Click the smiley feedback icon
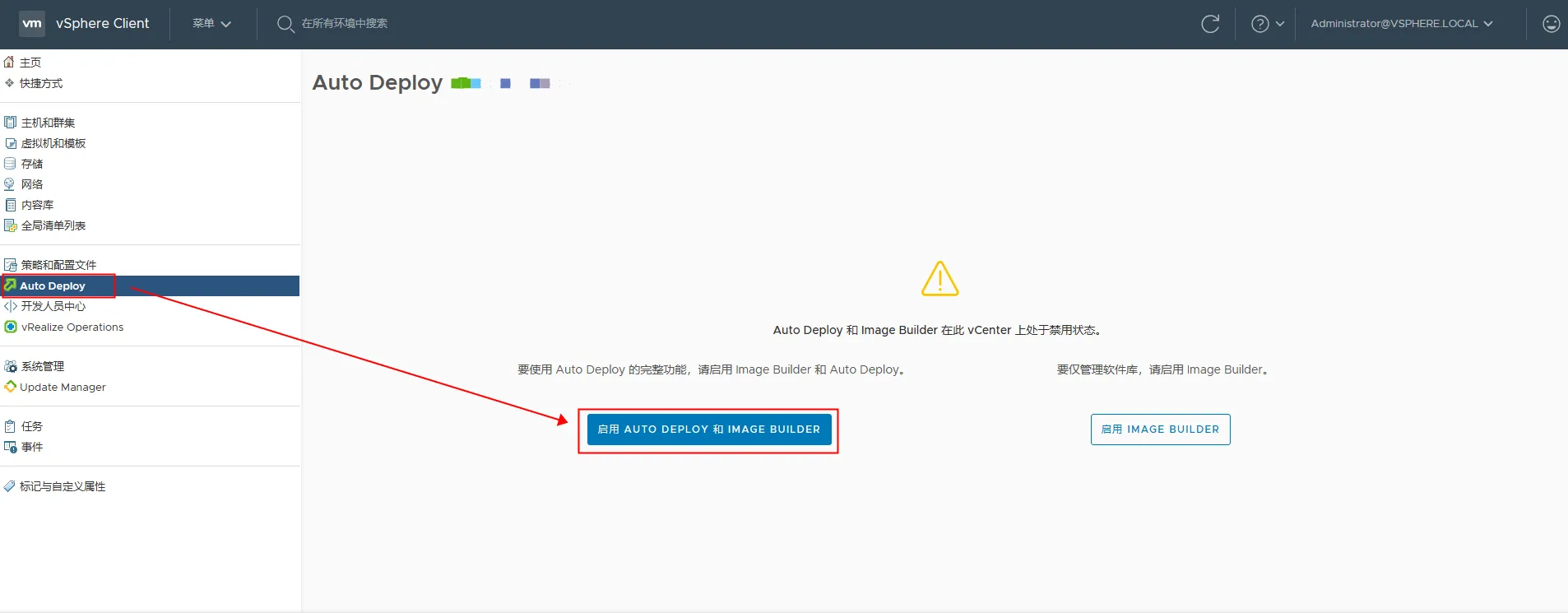 (x=1551, y=24)
